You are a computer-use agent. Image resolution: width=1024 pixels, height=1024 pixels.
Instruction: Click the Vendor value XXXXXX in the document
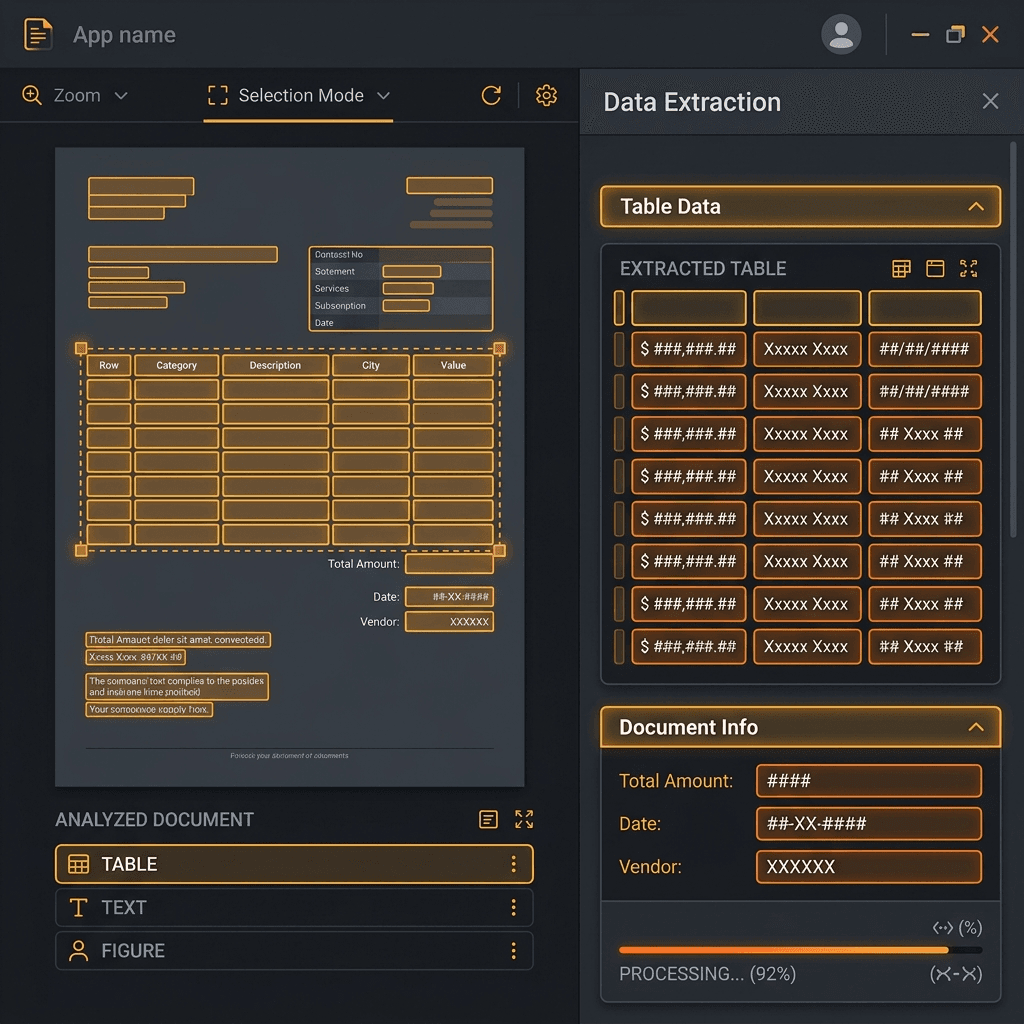tap(449, 621)
